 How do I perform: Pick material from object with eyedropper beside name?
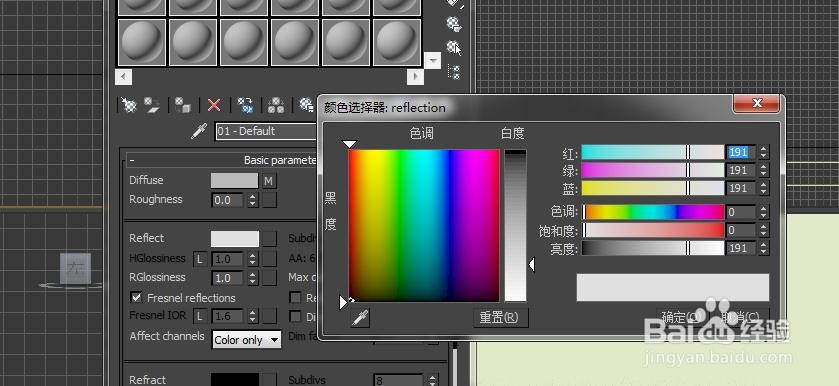(199, 131)
